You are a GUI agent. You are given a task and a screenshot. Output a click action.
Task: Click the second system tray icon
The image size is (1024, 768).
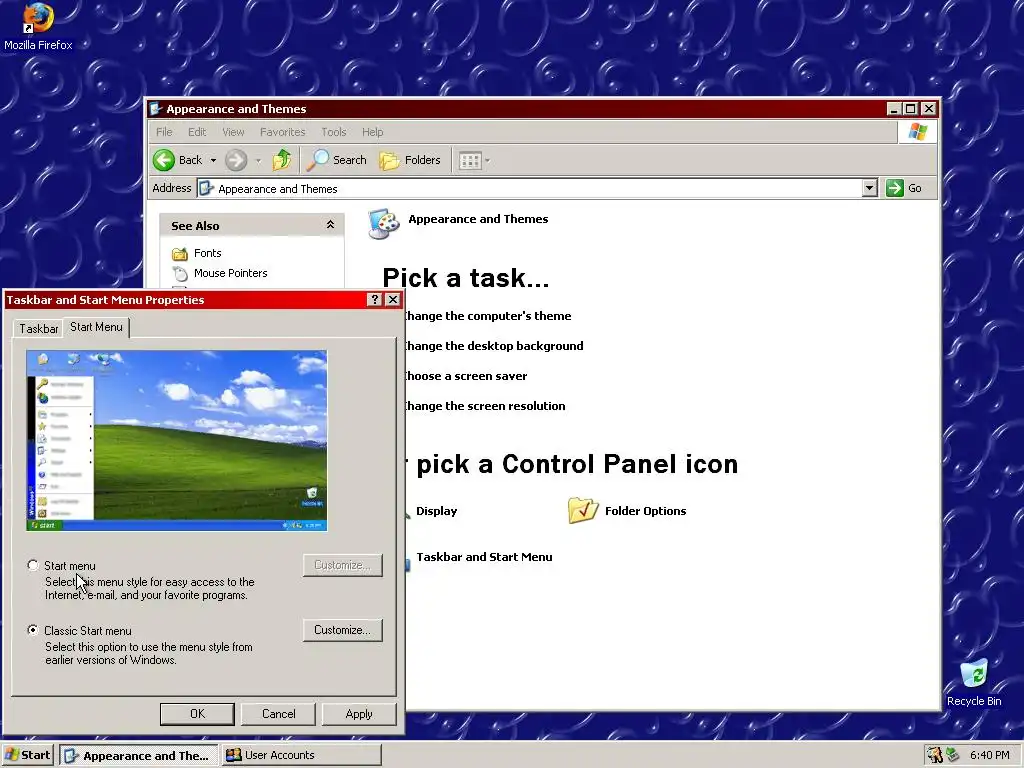[953, 755]
